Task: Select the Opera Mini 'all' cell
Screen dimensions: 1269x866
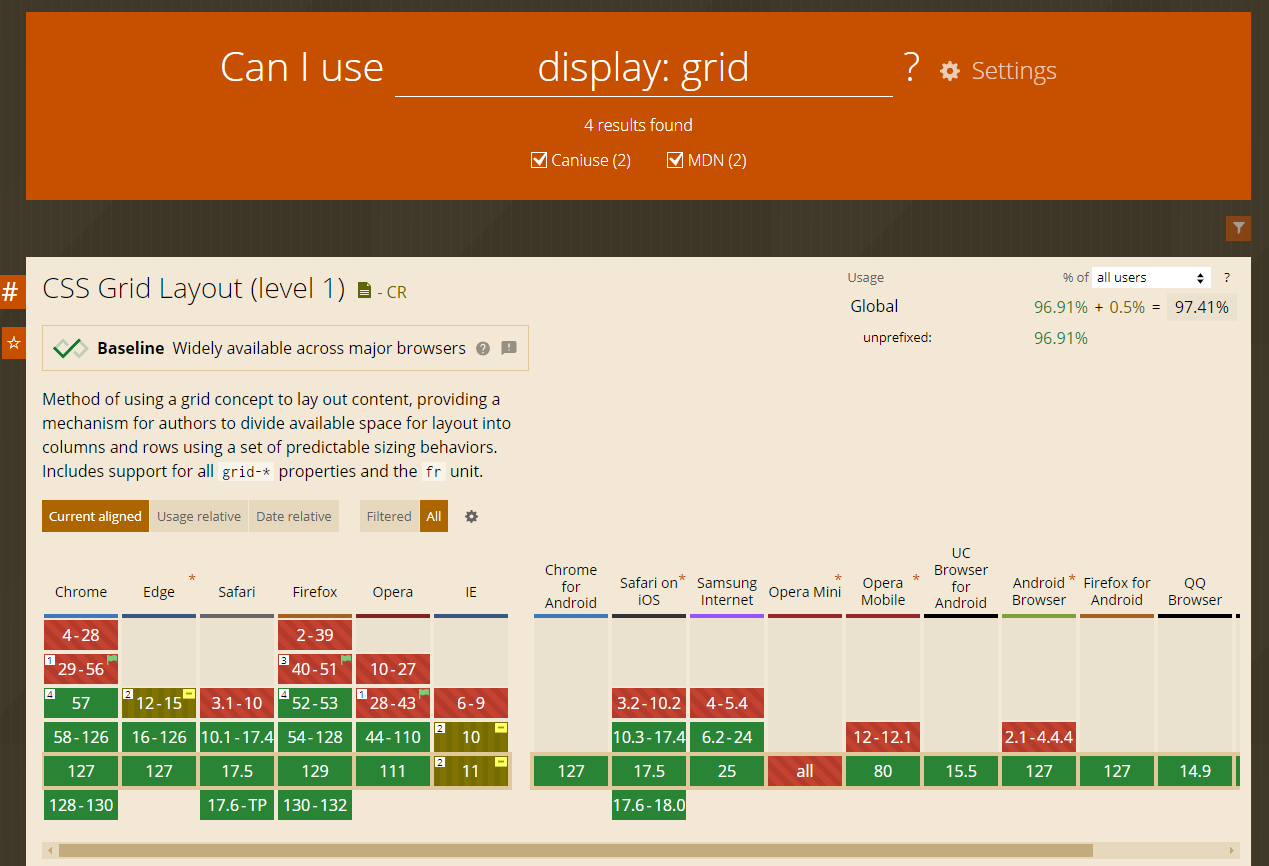Action: tap(805, 771)
